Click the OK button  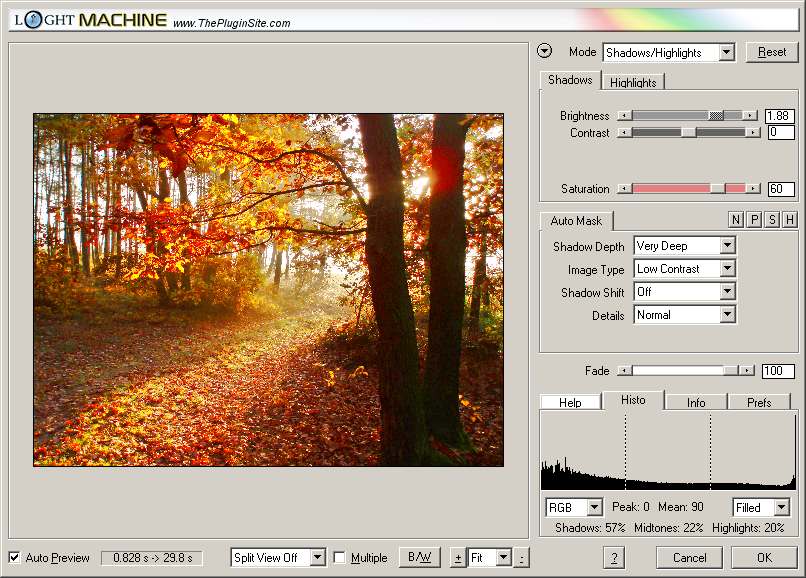pos(764,558)
